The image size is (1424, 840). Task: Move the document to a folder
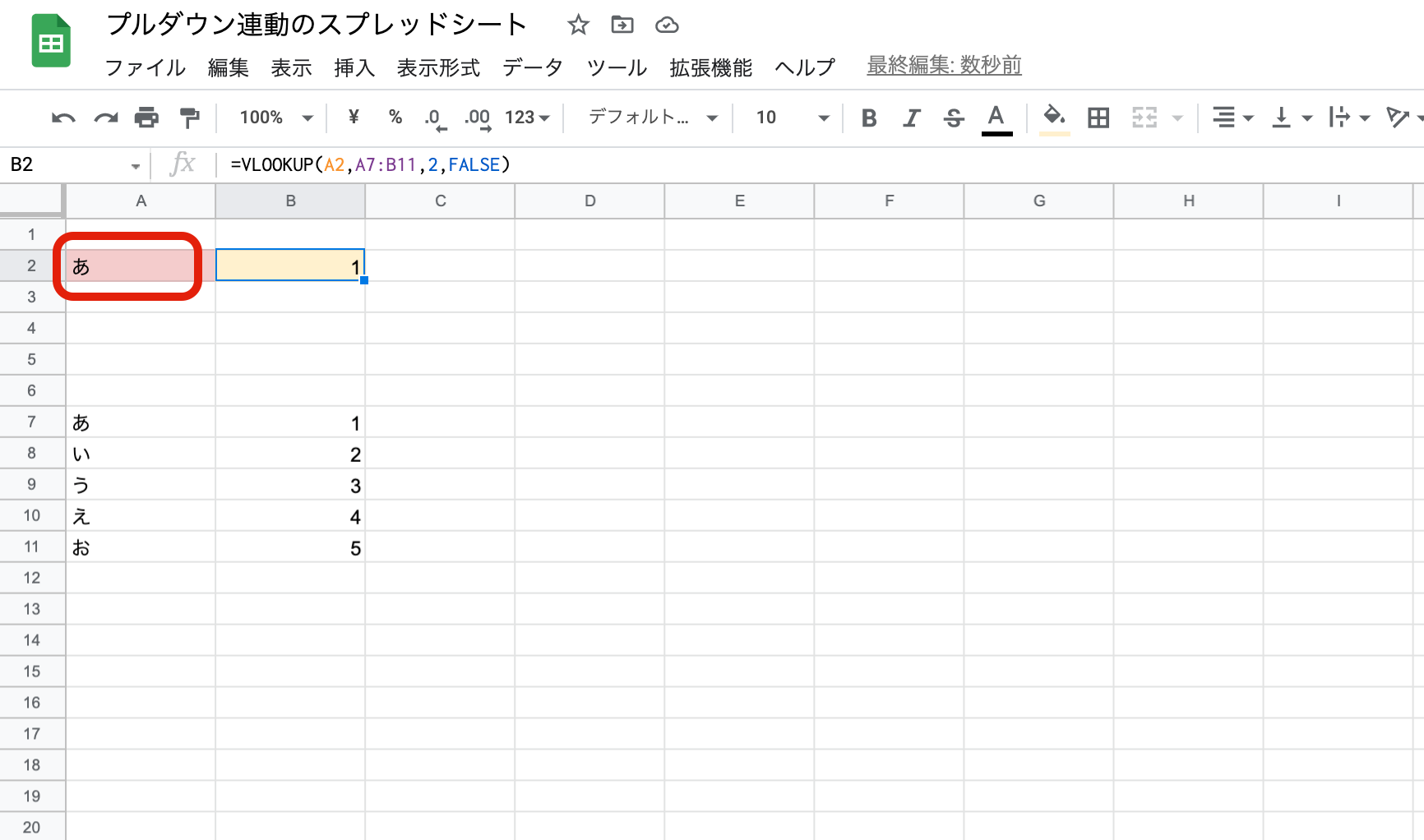point(622,25)
